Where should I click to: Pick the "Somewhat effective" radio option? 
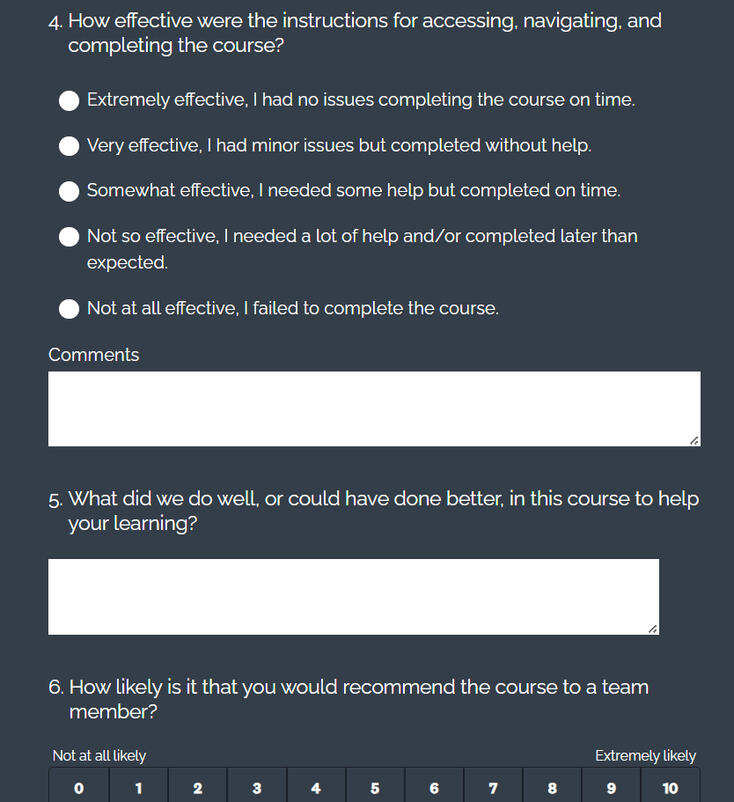tap(69, 191)
